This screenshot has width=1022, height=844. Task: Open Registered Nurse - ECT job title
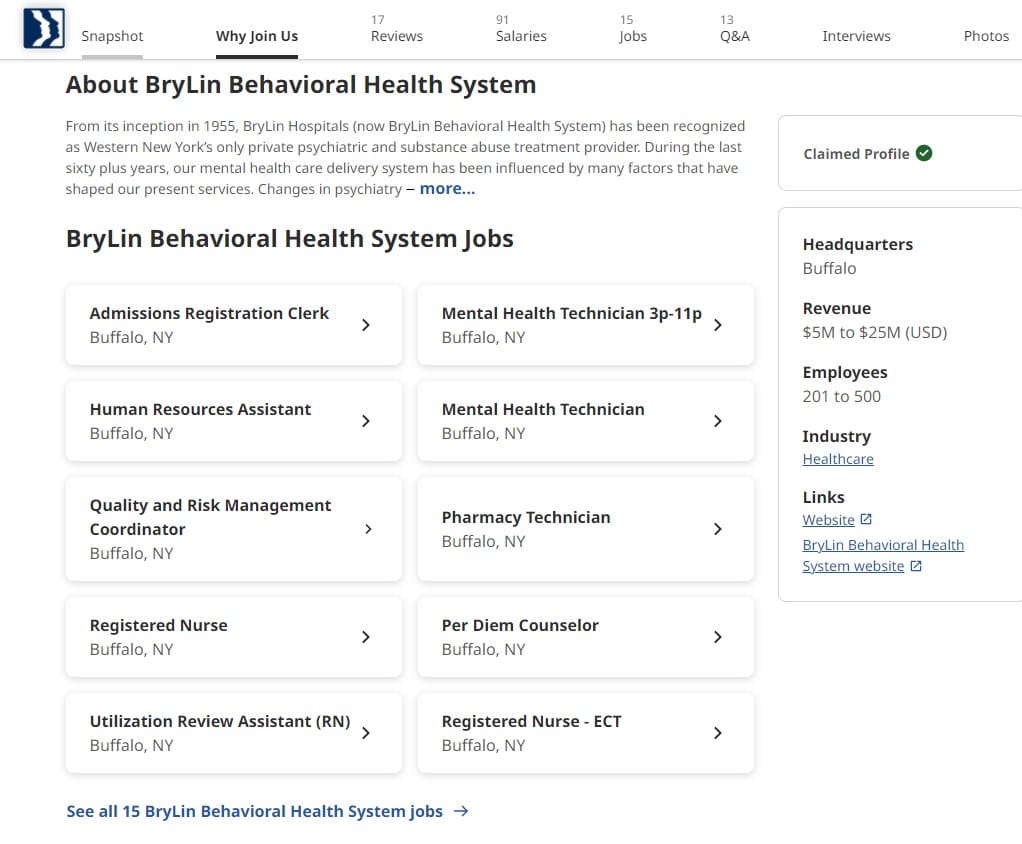(x=531, y=721)
